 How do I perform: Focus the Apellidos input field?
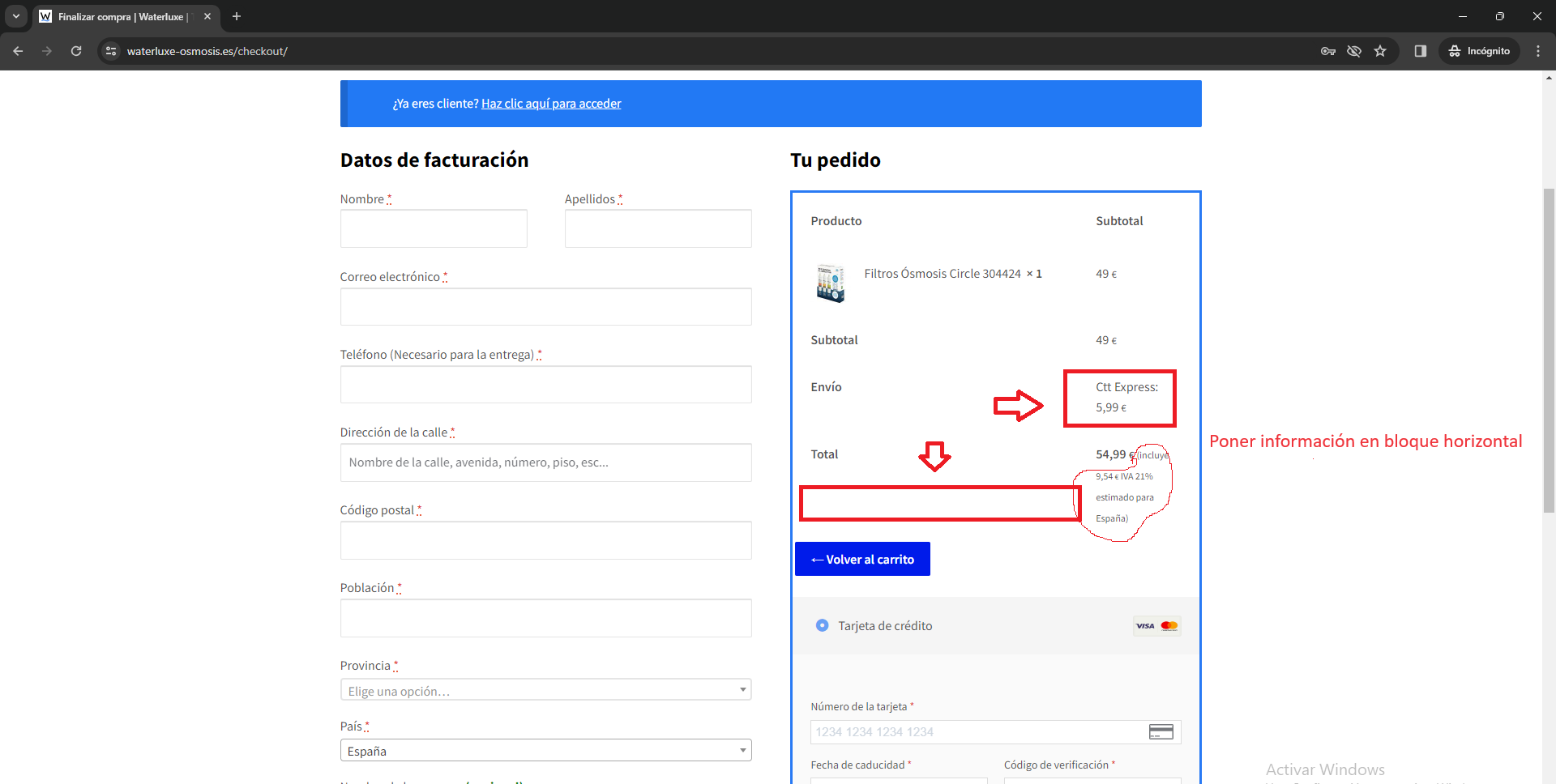pyautogui.click(x=658, y=228)
